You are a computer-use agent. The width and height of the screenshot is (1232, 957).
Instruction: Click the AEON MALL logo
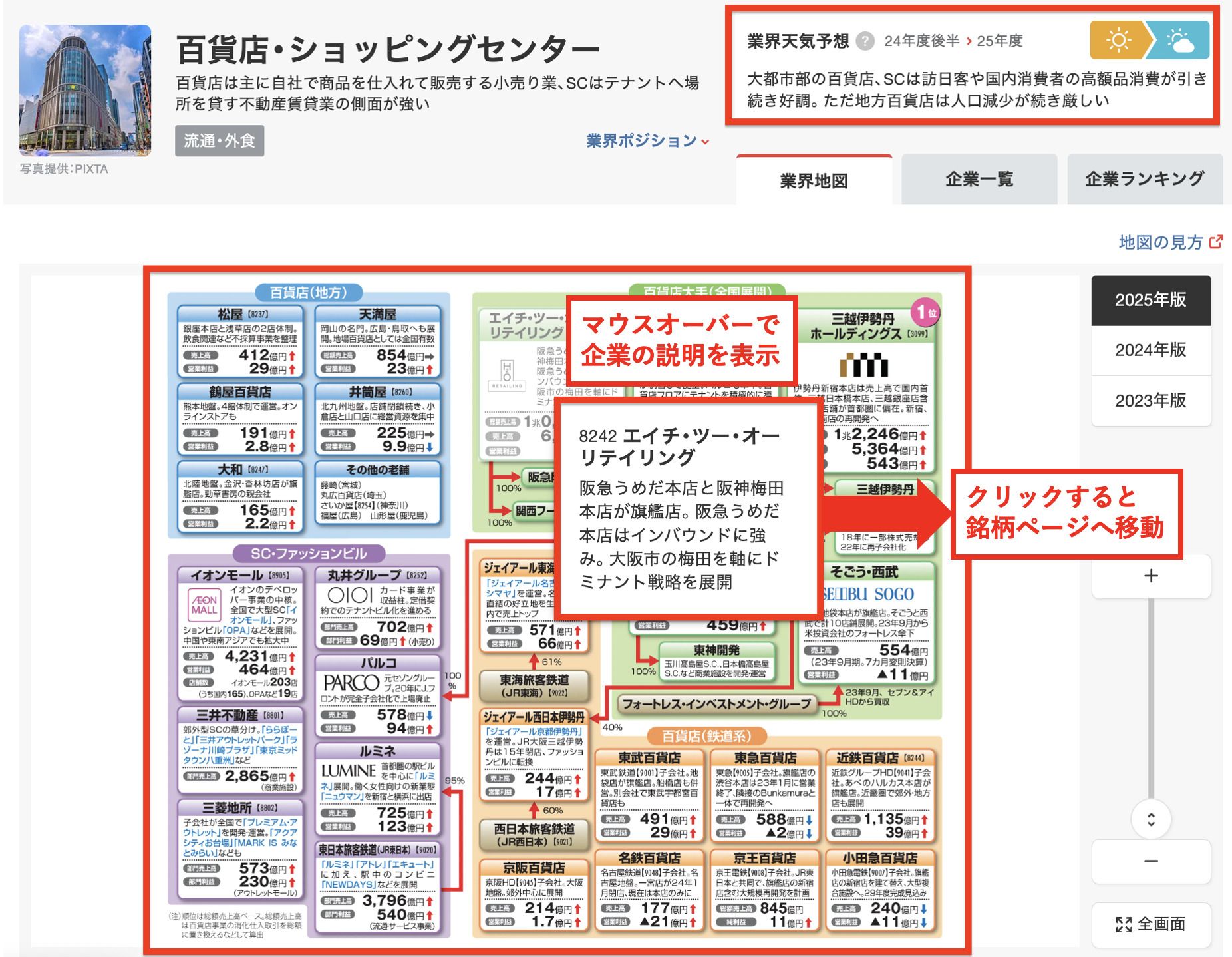(x=204, y=604)
